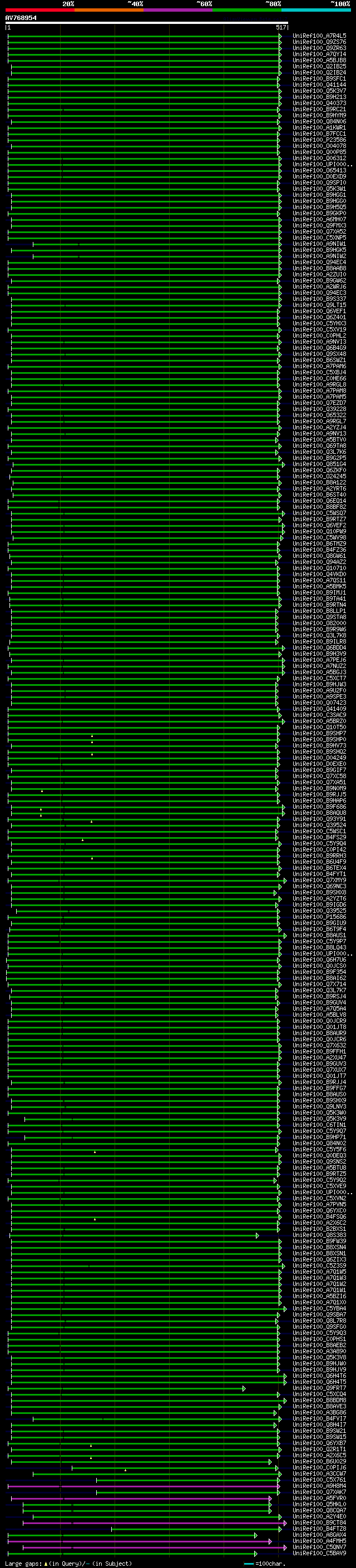This screenshot has height=1568, width=356.
Task: Click the green alignment bar for UniRef100_A9NIW1
Action: click(x=156, y=244)
